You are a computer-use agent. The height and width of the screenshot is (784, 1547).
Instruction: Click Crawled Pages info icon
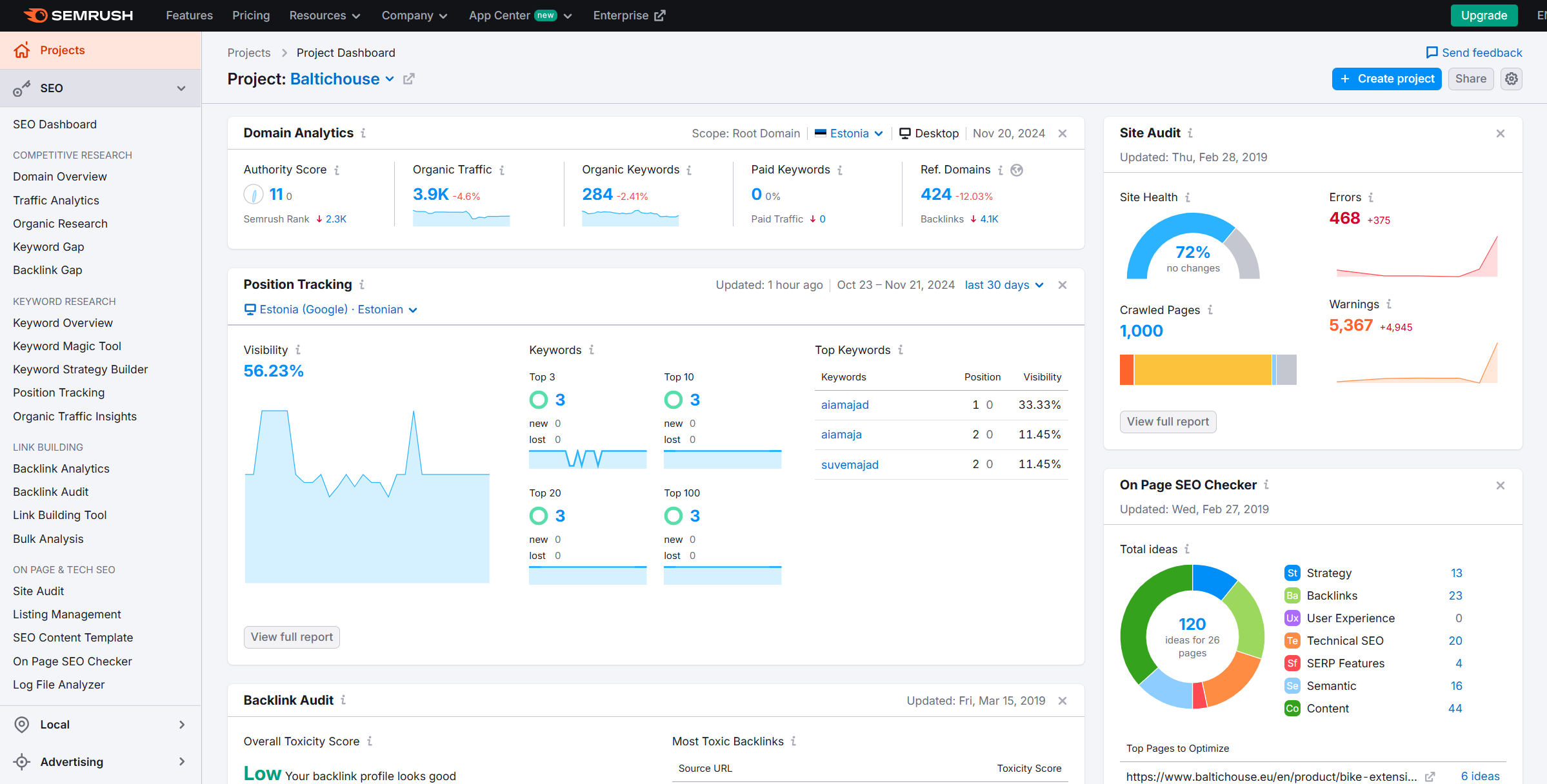1210,309
